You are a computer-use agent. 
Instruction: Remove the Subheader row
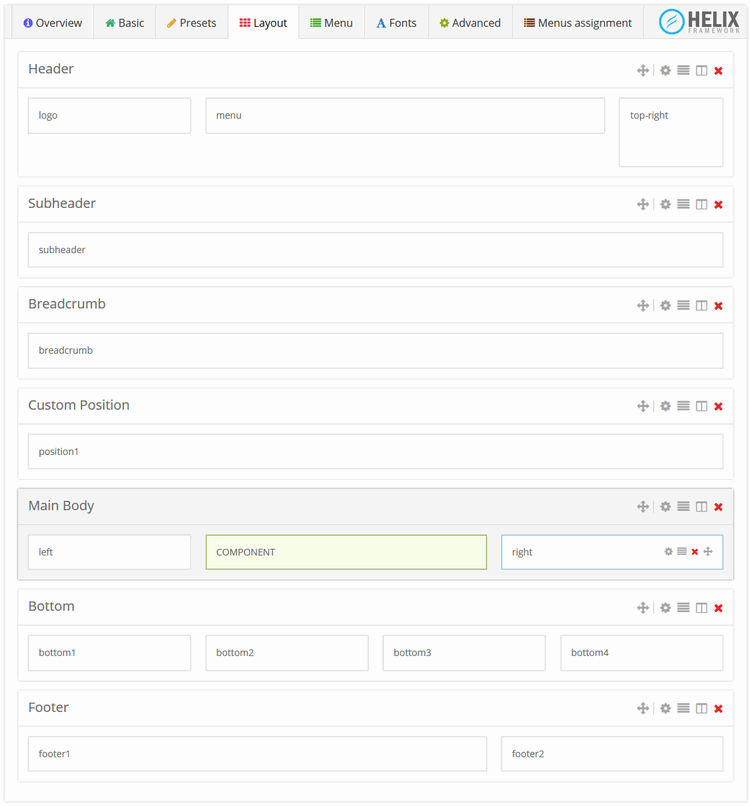coord(719,205)
